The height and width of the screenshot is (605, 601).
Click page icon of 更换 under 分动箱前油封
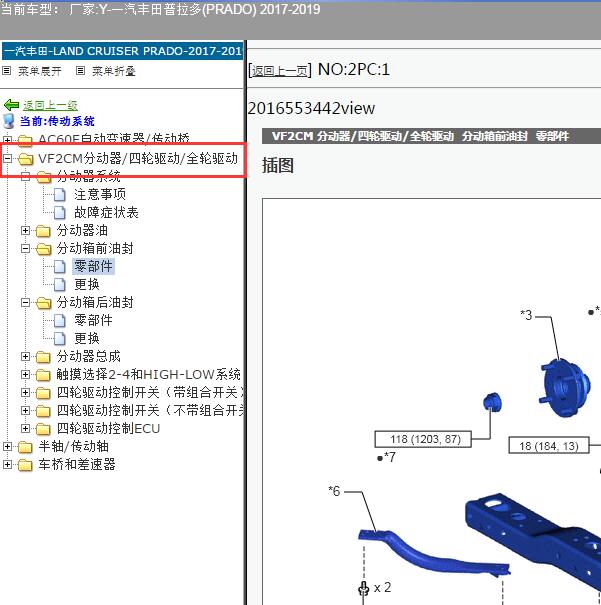(x=60, y=285)
